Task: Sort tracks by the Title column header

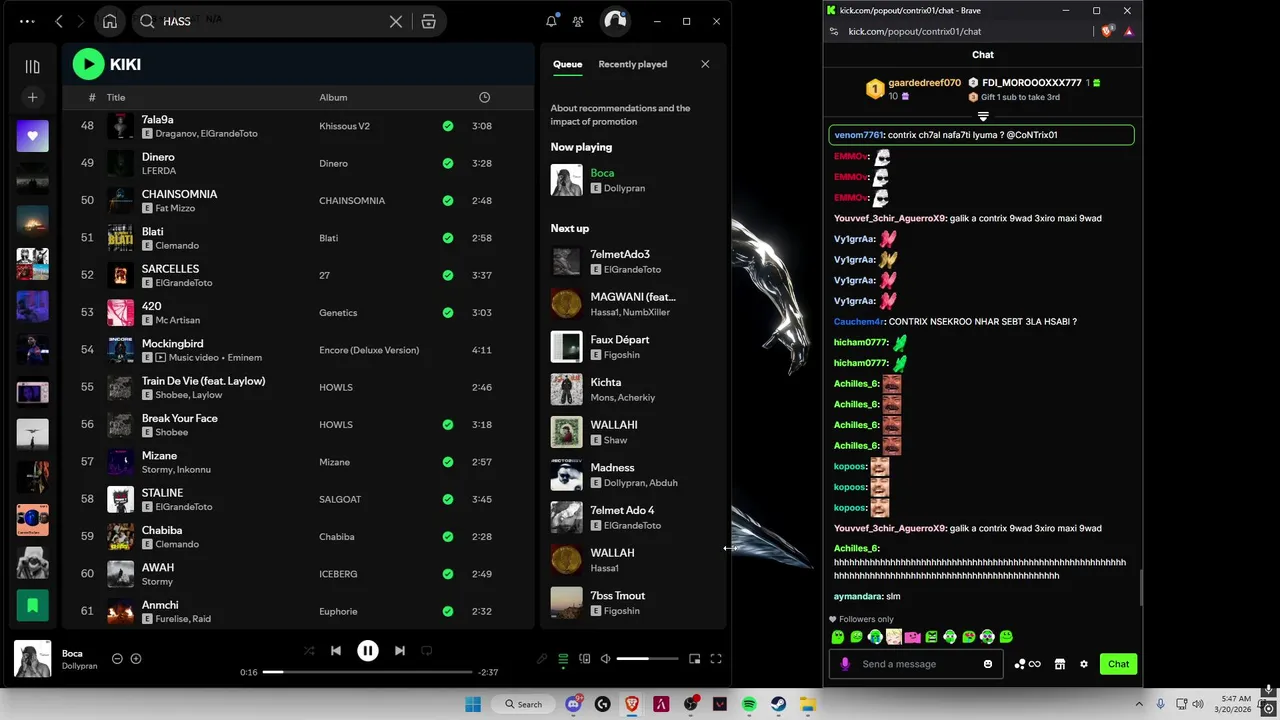Action: coord(116,97)
